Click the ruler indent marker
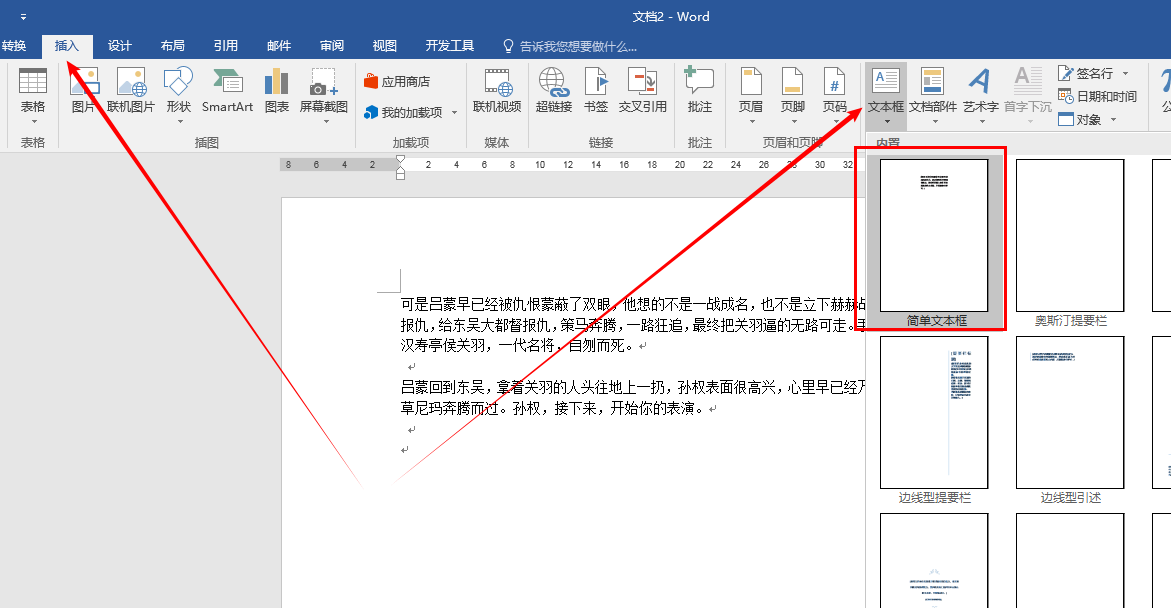Image resolution: width=1171 pixels, height=608 pixels. click(400, 168)
